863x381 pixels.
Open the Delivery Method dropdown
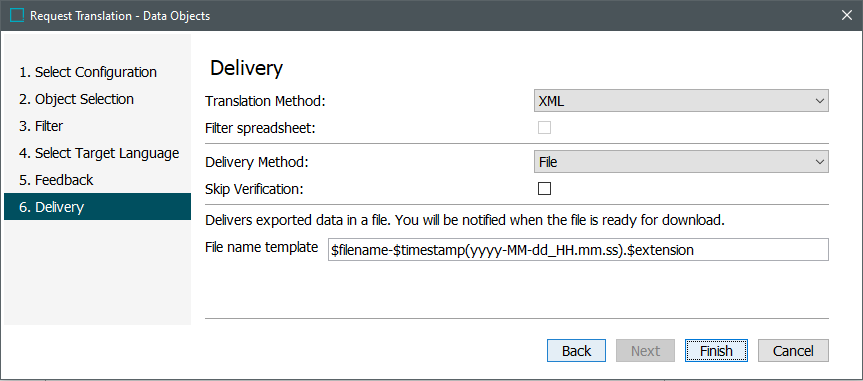(681, 162)
